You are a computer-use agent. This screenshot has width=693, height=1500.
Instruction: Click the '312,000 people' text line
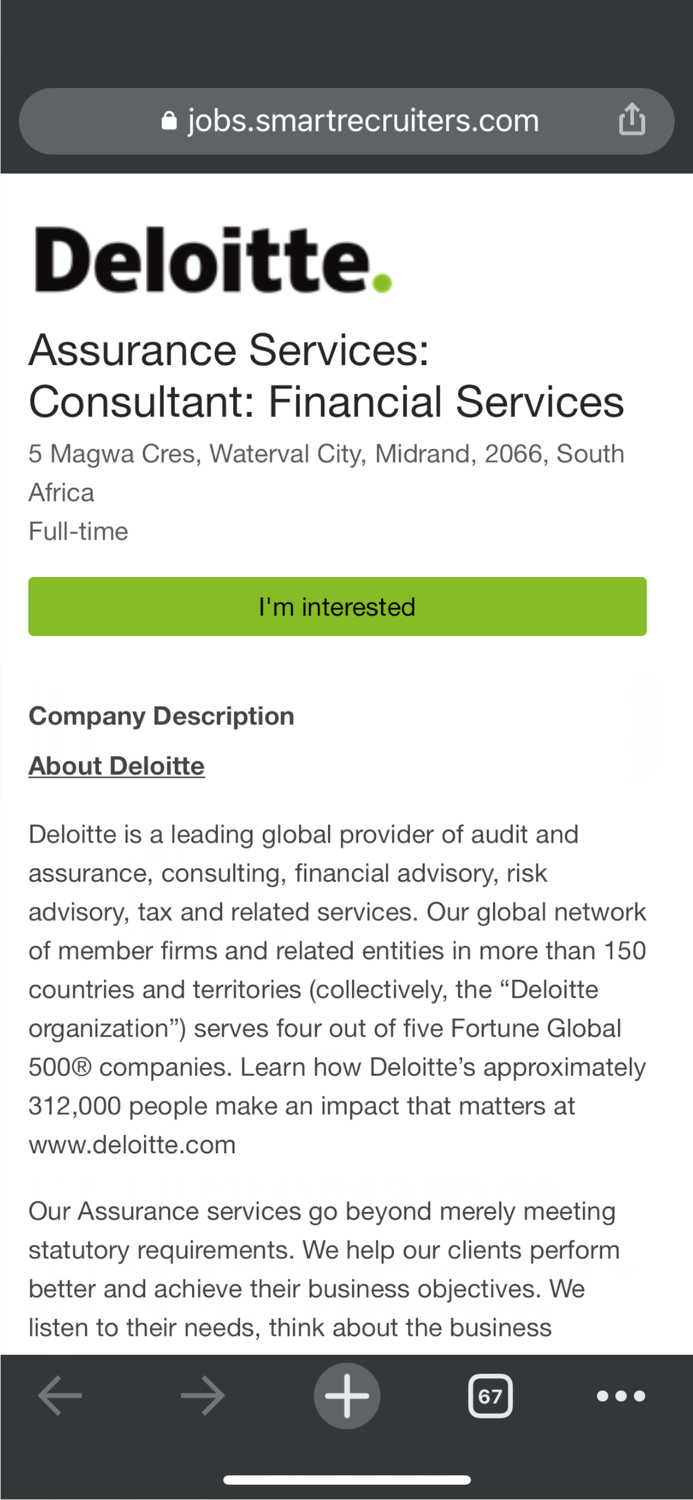click(301, 1106)
